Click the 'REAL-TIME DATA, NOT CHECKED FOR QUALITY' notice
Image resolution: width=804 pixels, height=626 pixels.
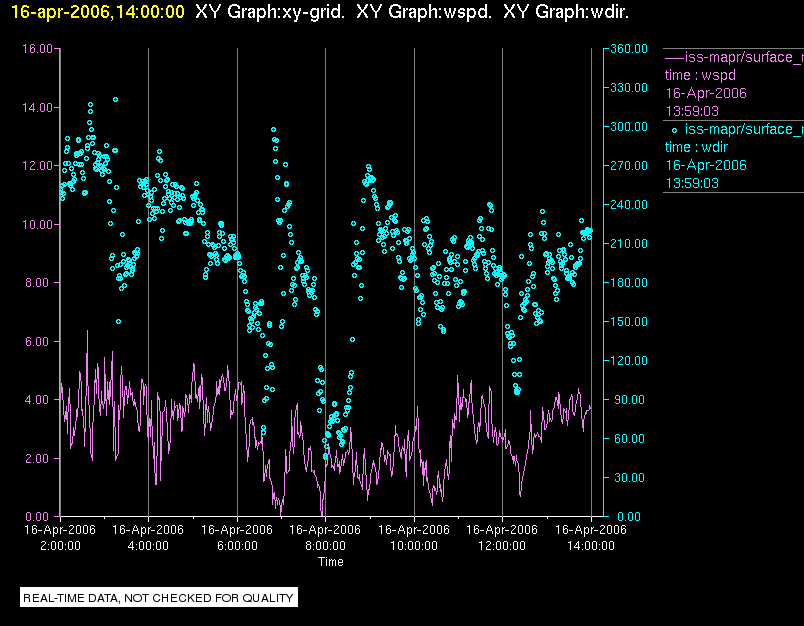pos(158,598)
